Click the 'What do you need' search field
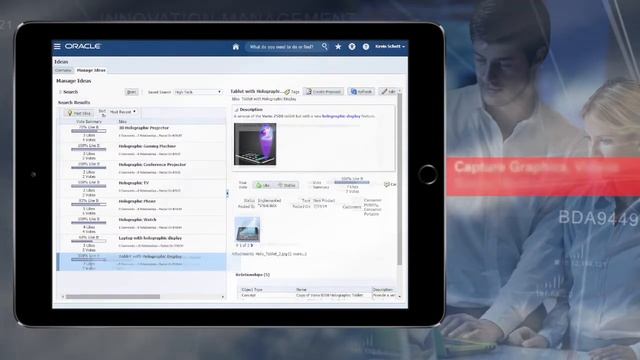 (x=282, y=47)
